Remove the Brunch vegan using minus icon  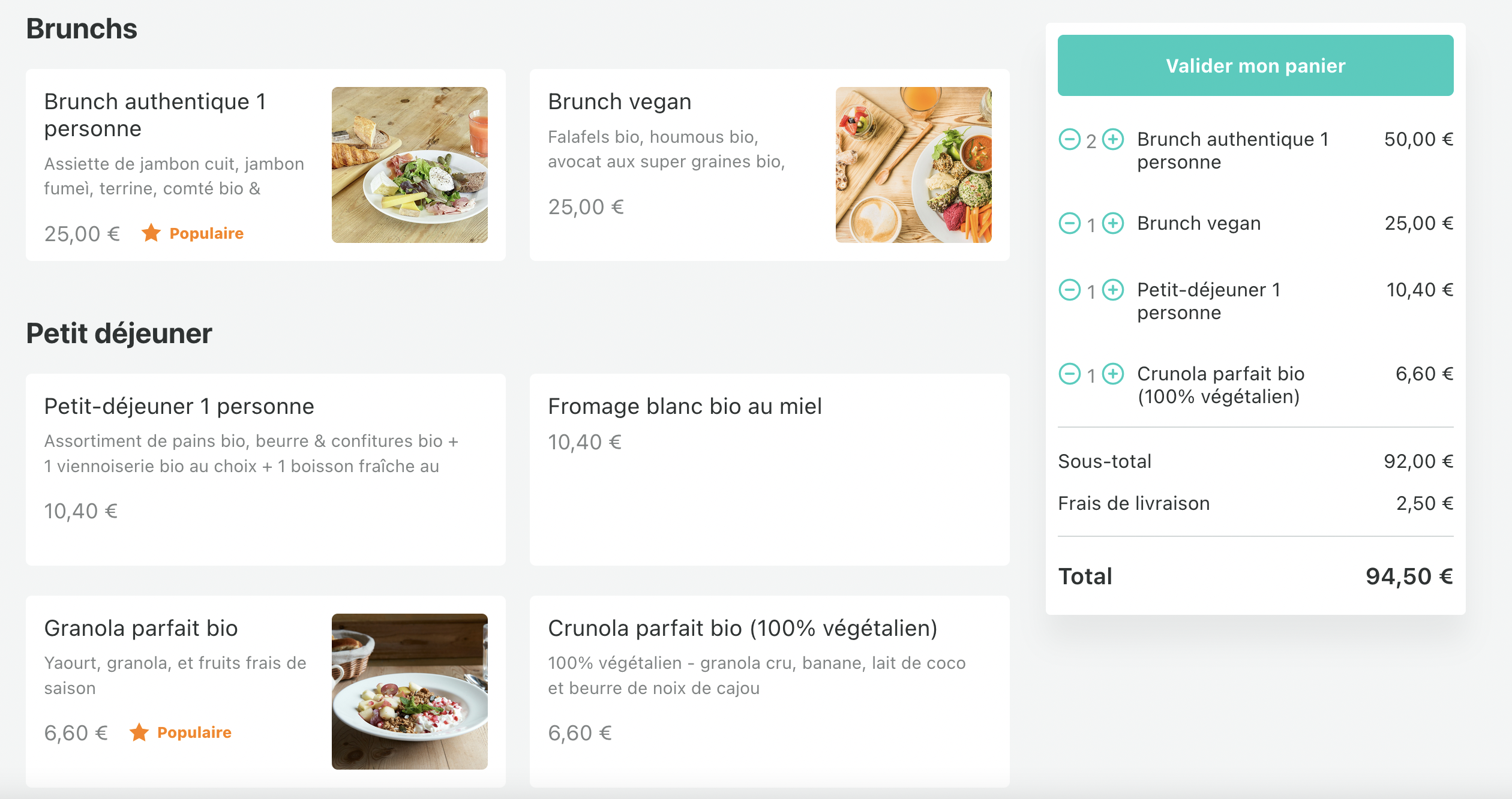click(1069, 223)
